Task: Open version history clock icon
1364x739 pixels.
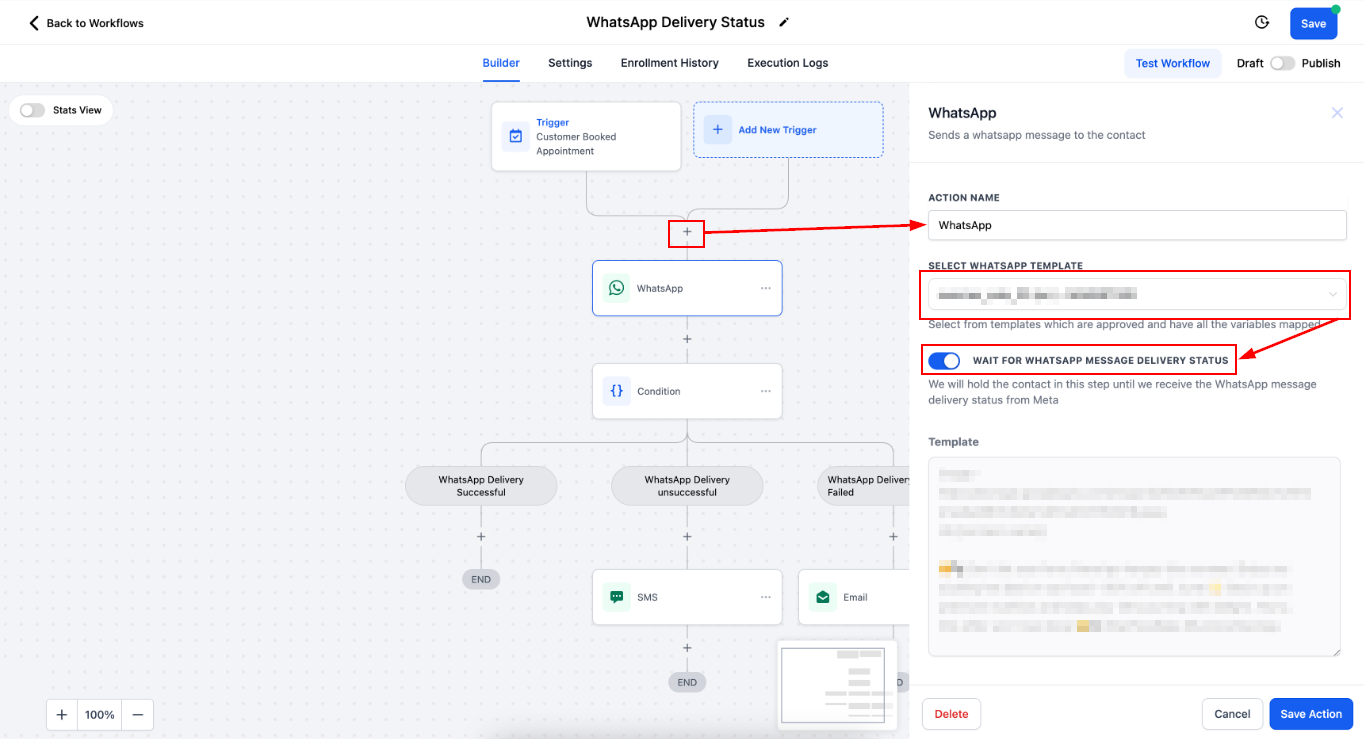Action: click(x=1262, y=23)
